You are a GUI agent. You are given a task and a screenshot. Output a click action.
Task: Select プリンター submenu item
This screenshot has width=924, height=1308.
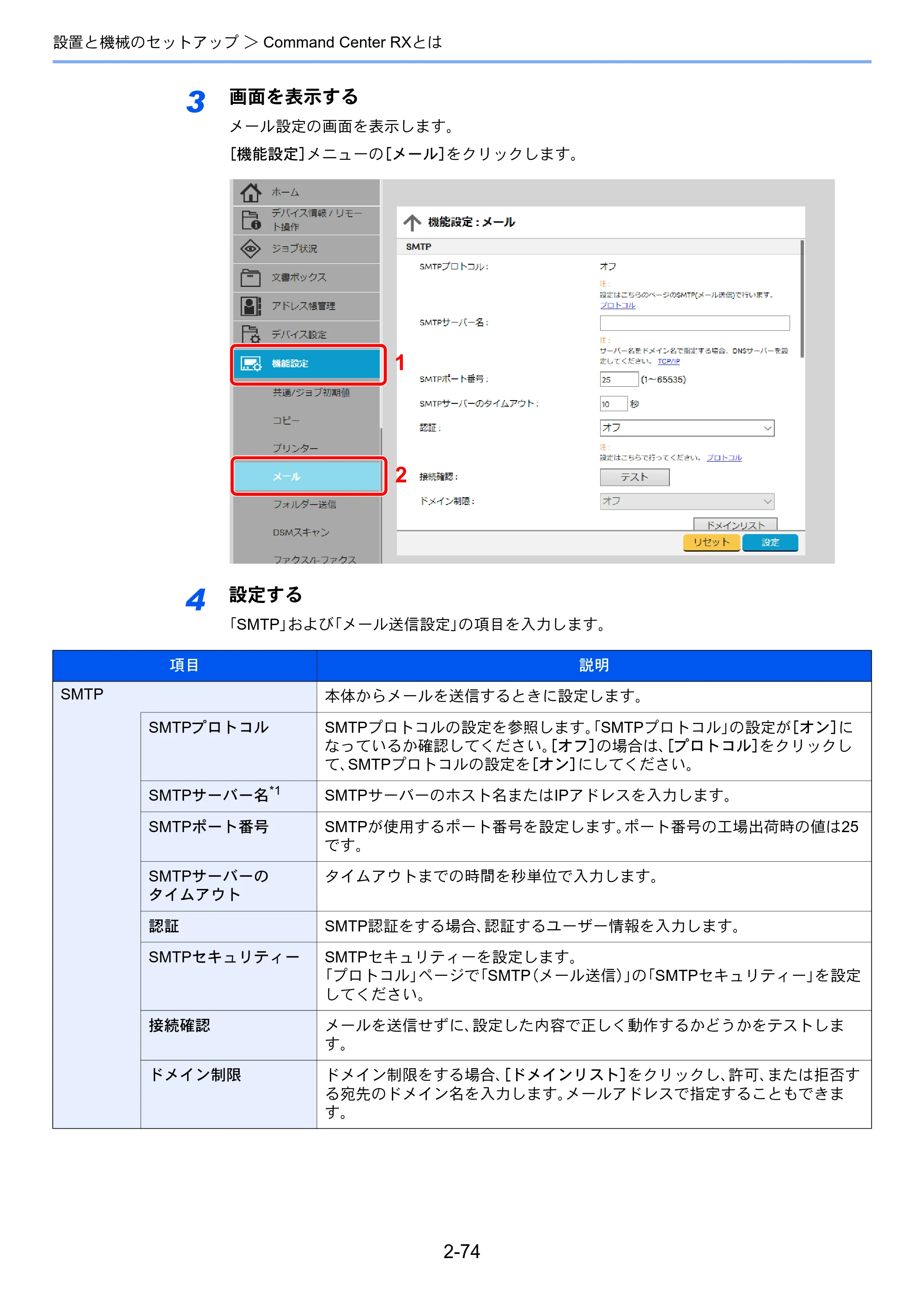click(x=295, y=448)
